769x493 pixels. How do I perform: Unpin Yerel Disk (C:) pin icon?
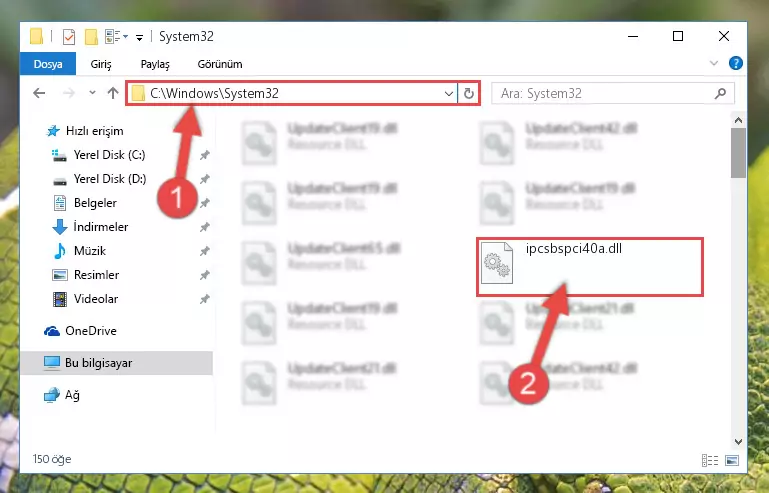pyautogui.click(x=205, y=155)
